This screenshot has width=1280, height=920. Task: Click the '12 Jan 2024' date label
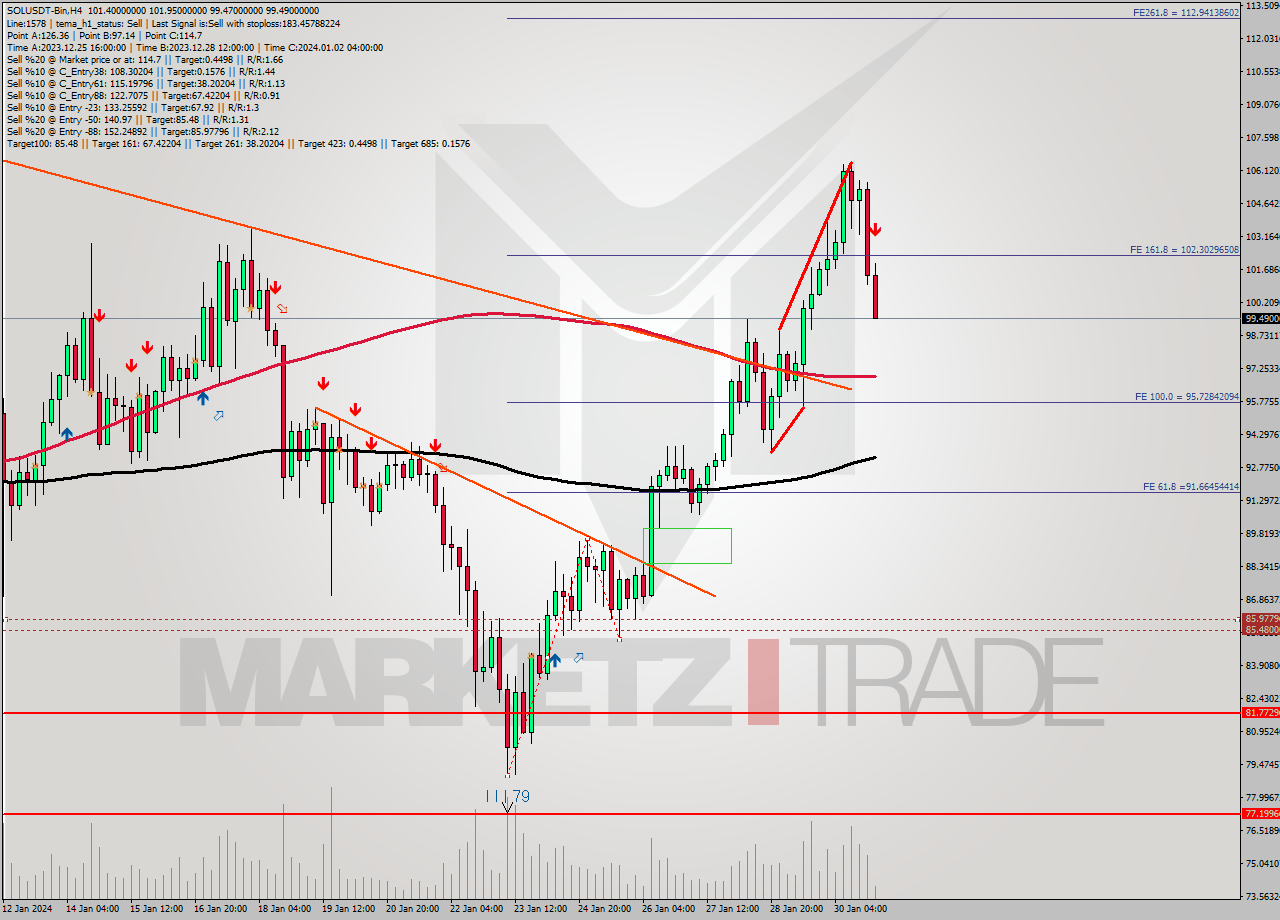tap(26, 910)
